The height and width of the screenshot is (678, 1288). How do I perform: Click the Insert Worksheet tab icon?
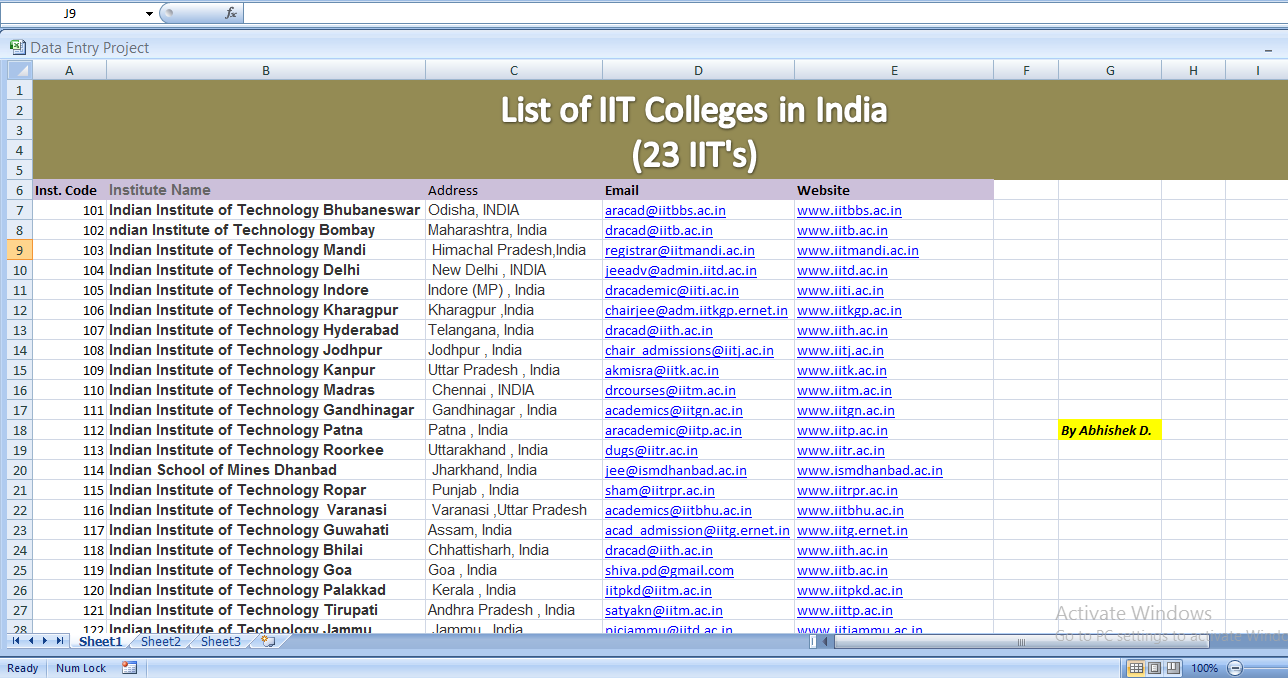pyautogui.click(x=268, y=642)
